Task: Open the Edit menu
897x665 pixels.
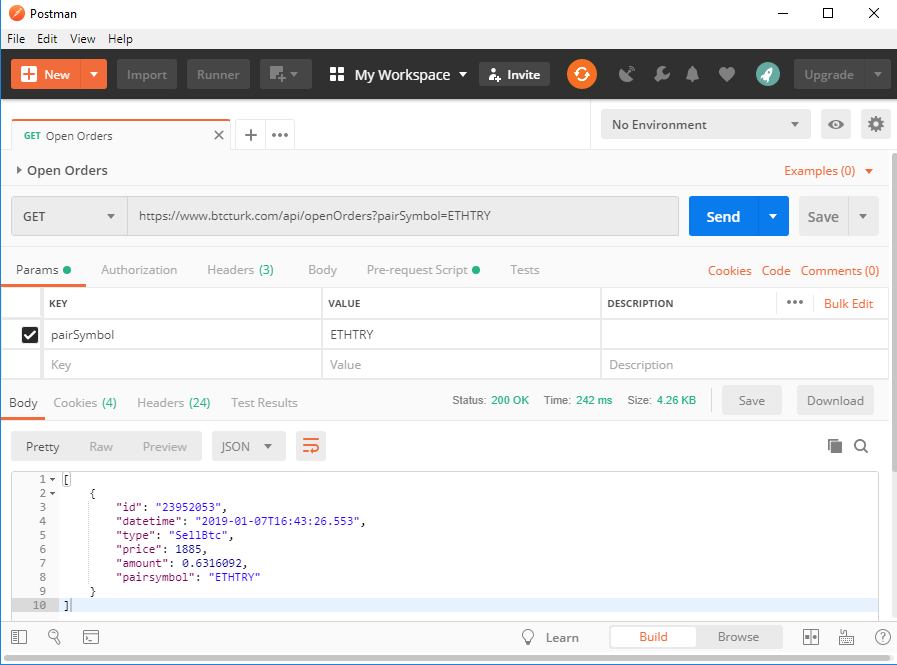Action: click(x=47, y=38)
